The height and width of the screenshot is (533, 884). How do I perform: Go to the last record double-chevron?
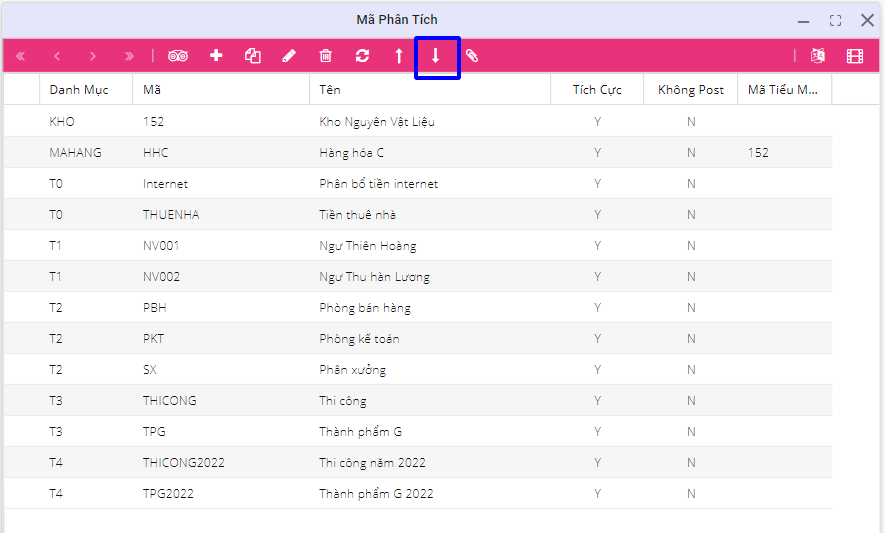(129, 56)
